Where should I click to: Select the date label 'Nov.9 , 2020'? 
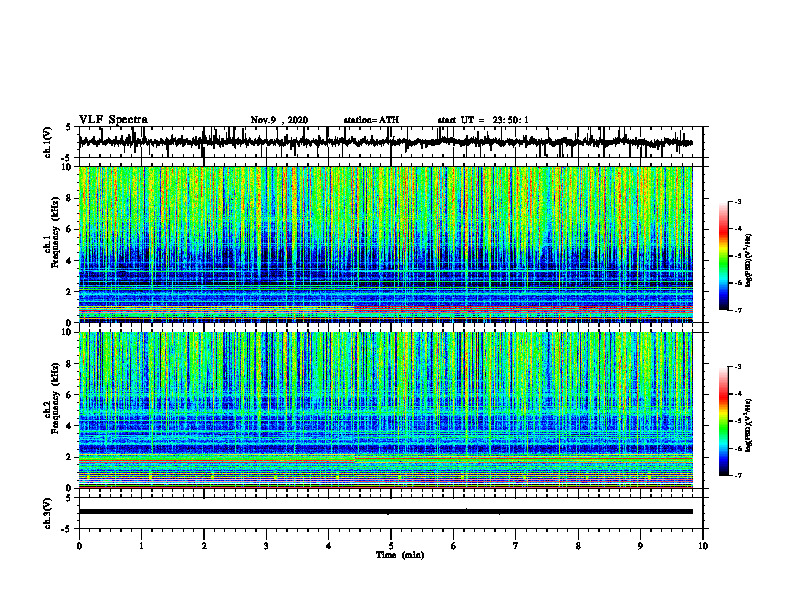(x=279, y=120)
